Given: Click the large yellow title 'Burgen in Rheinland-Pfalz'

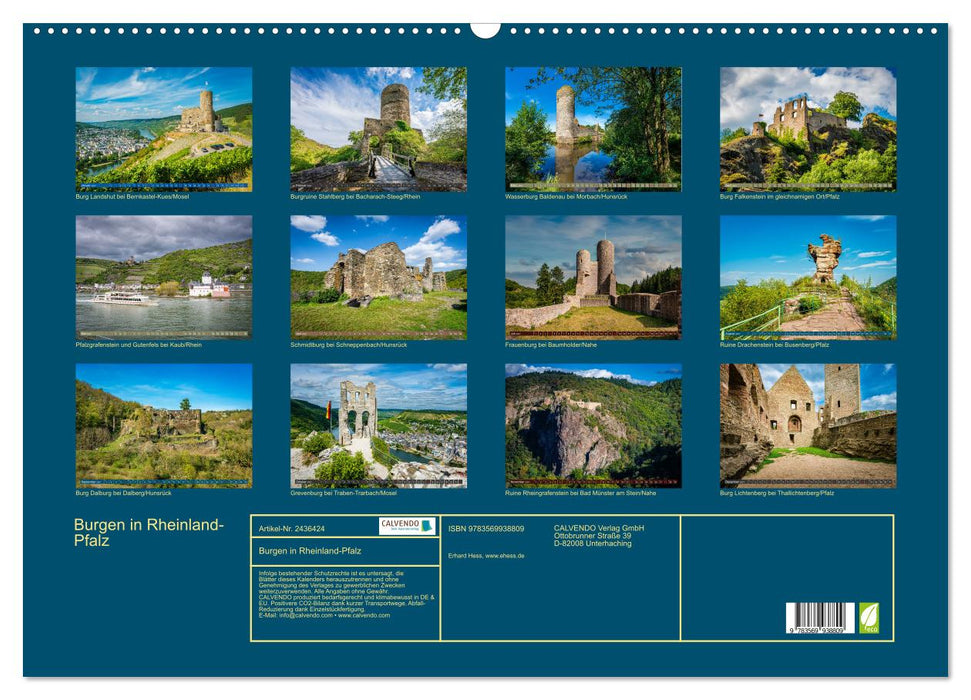Looking at the screenshot, I should click(149, 533).
